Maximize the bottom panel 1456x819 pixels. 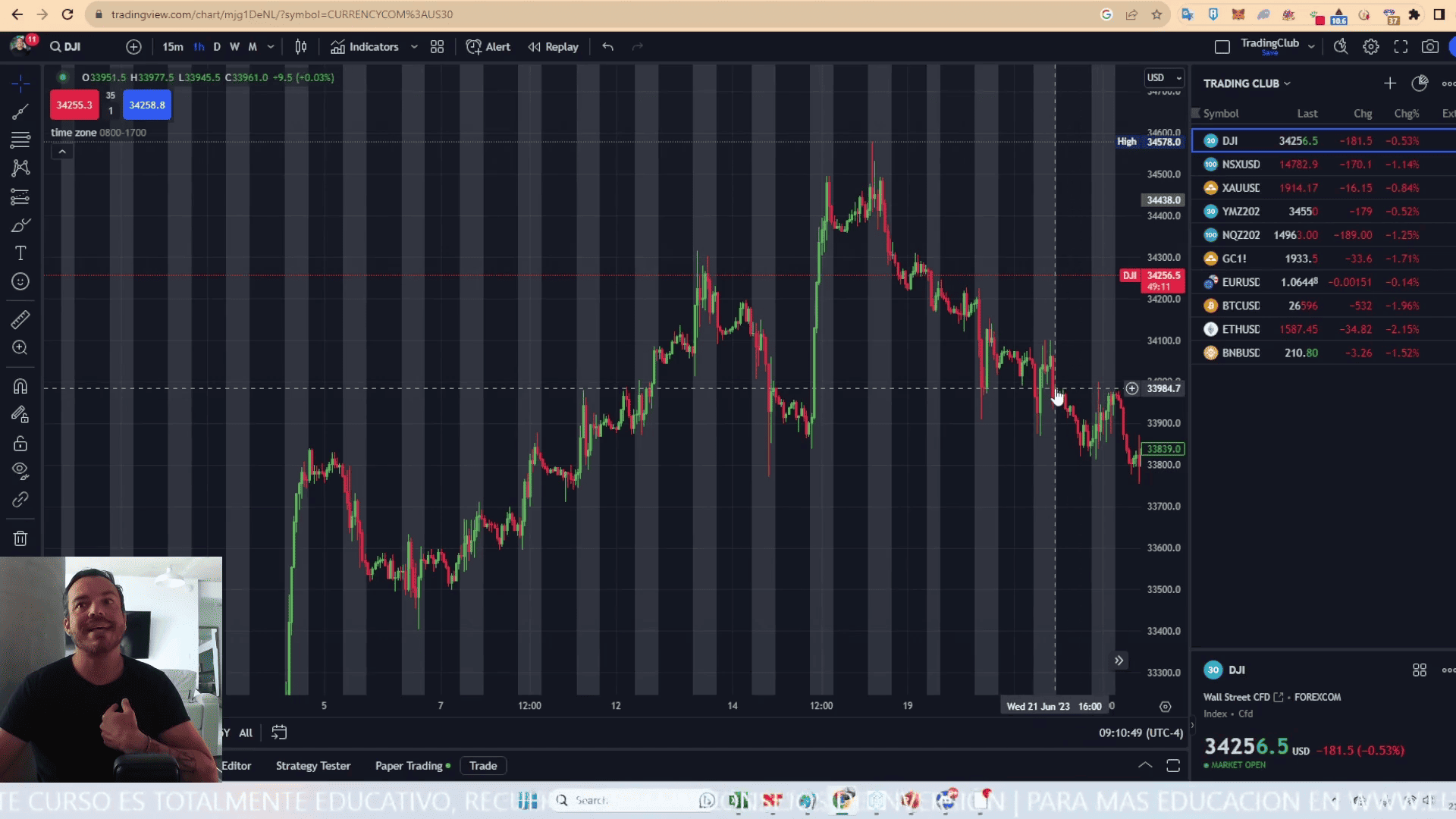pos(1173,766)
